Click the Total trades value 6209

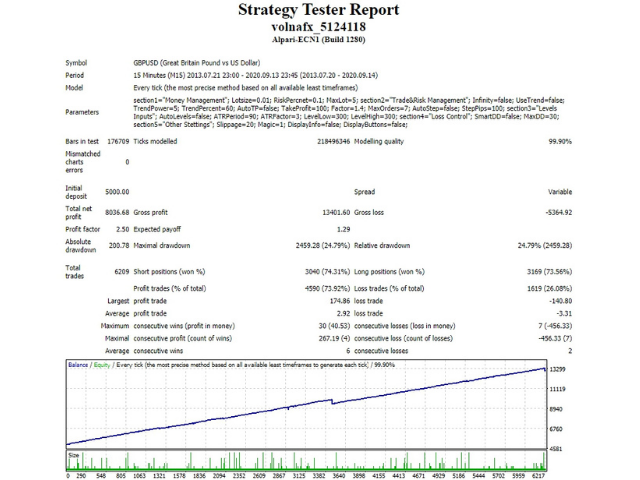(122, 272)
